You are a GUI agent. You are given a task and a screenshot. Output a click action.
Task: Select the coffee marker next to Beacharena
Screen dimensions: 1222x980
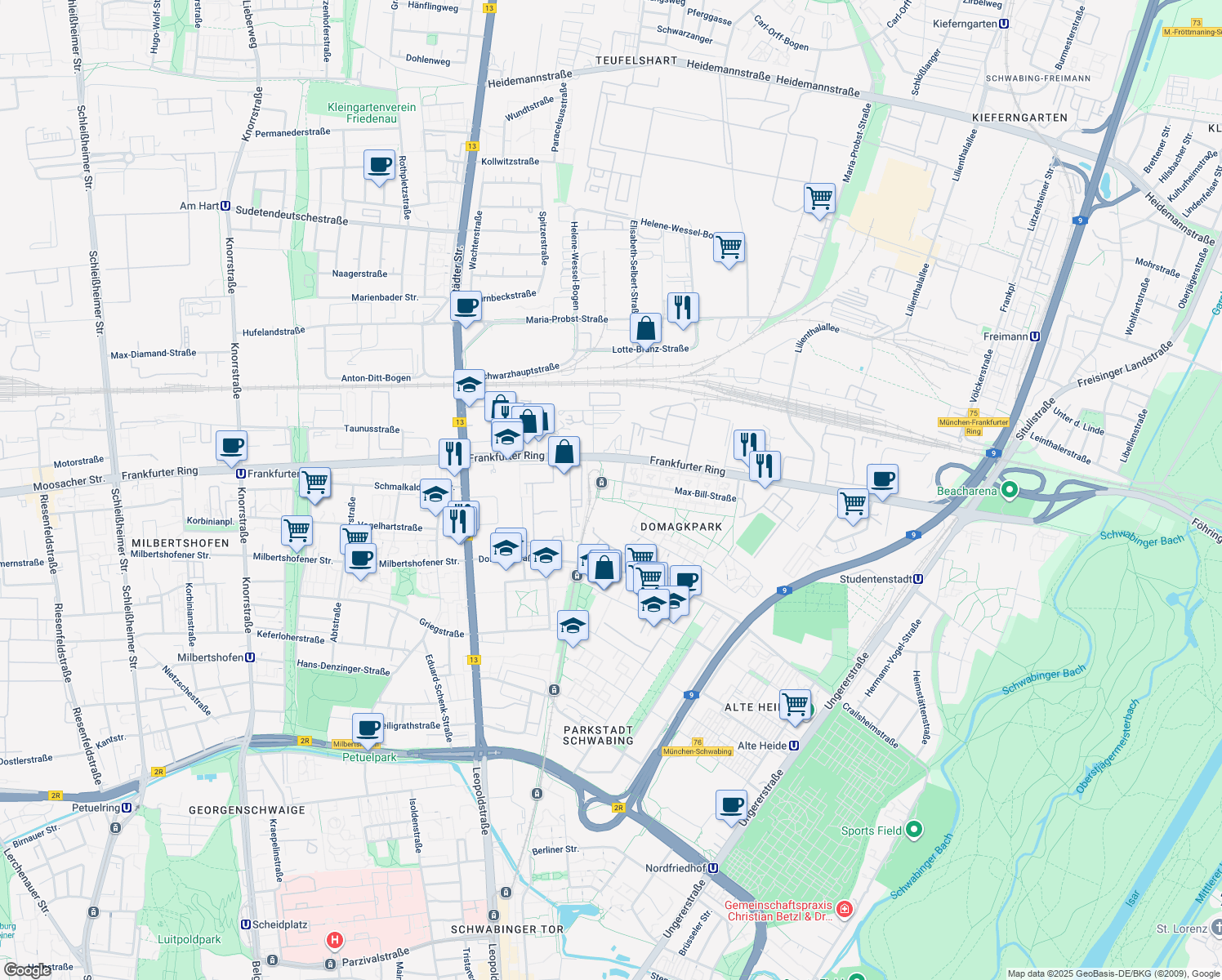pyautogui.click(x=882, y=480)
